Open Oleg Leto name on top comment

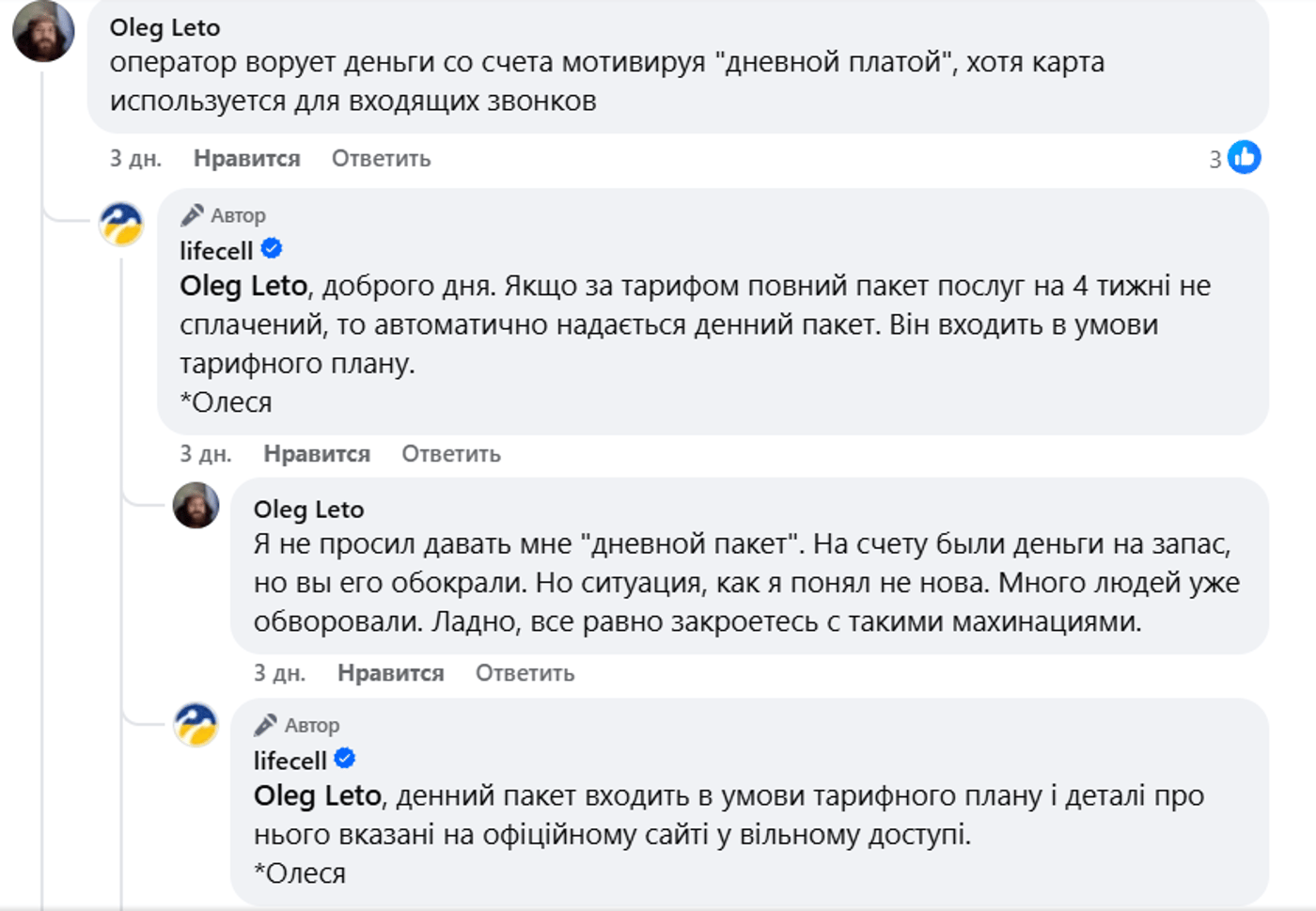[164, 28]
